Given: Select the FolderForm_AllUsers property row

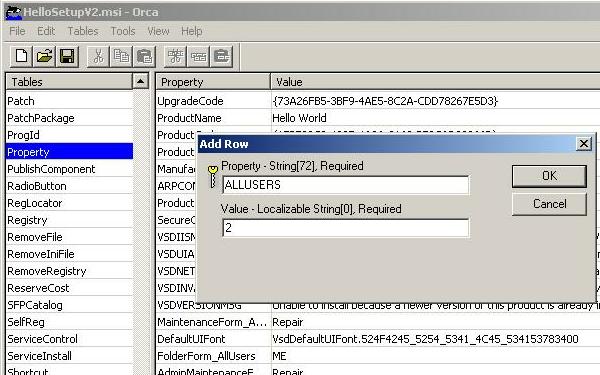Looking at the screenshot, I should 213,356.
